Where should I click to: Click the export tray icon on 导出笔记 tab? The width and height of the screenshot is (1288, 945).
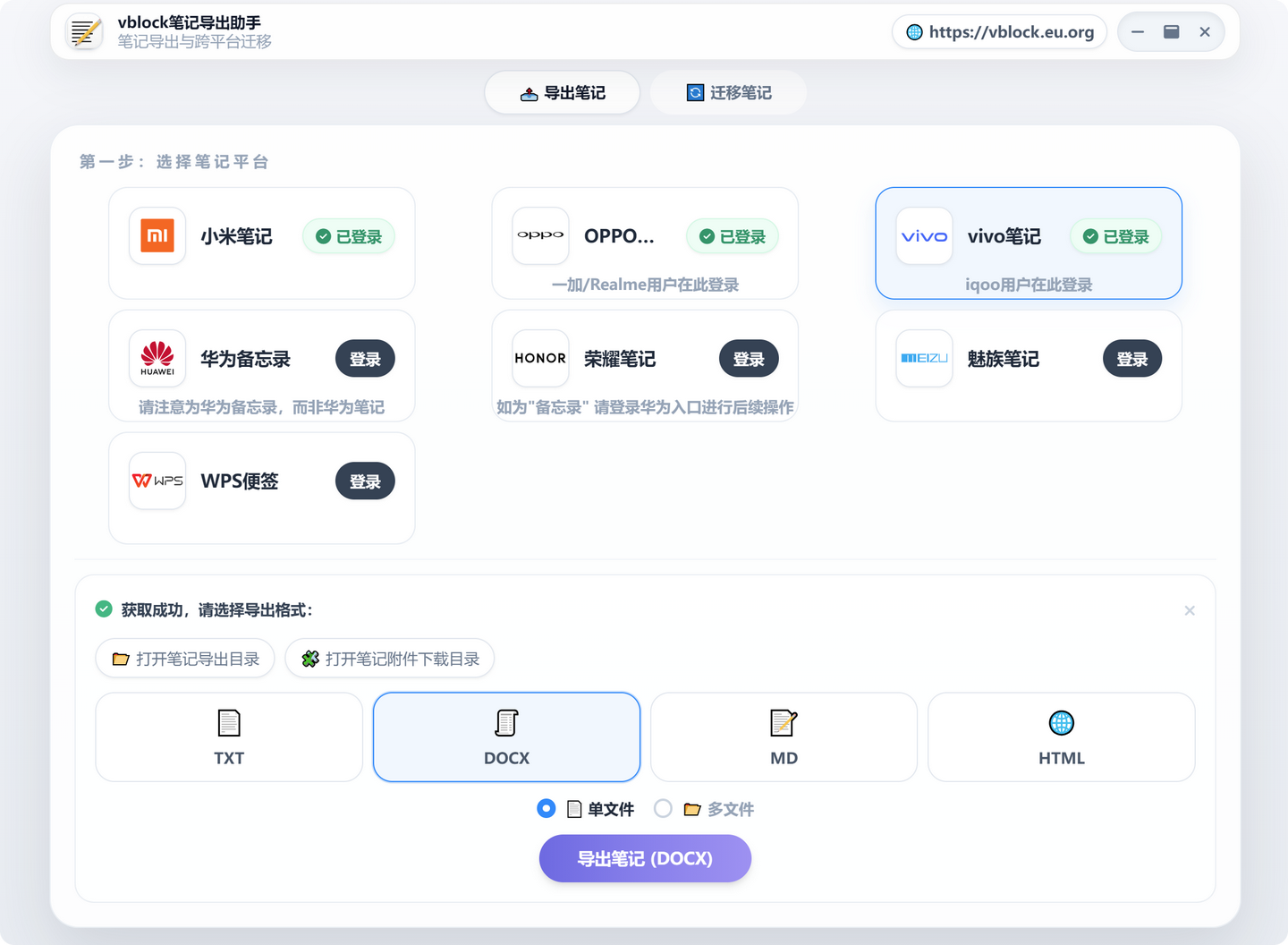[x=529, y=93]
